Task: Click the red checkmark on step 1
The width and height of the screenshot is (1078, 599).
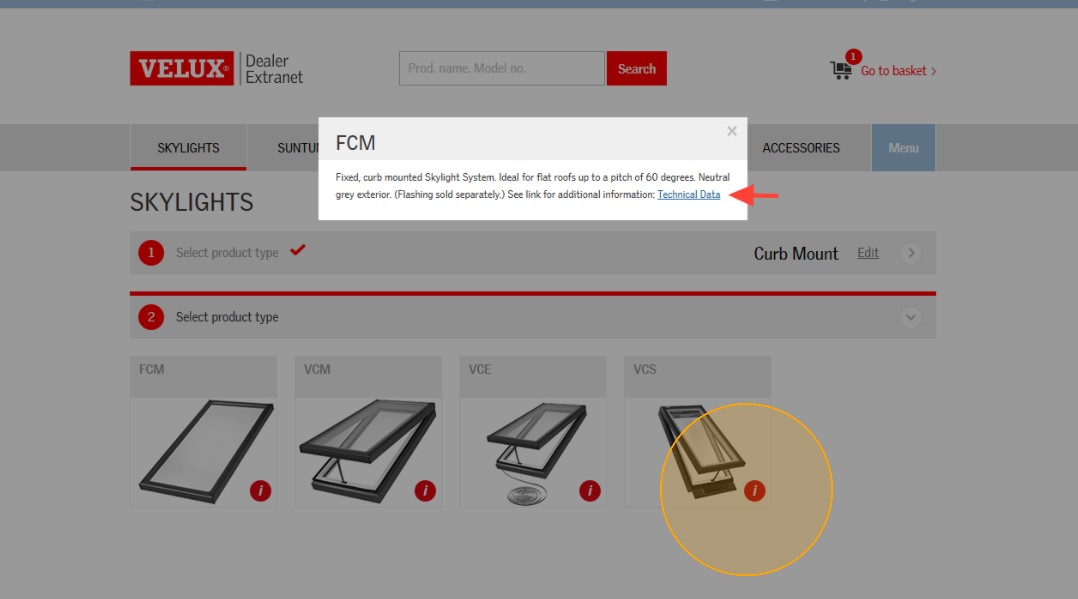Action: pyautogui.click(x=298, y=250)
